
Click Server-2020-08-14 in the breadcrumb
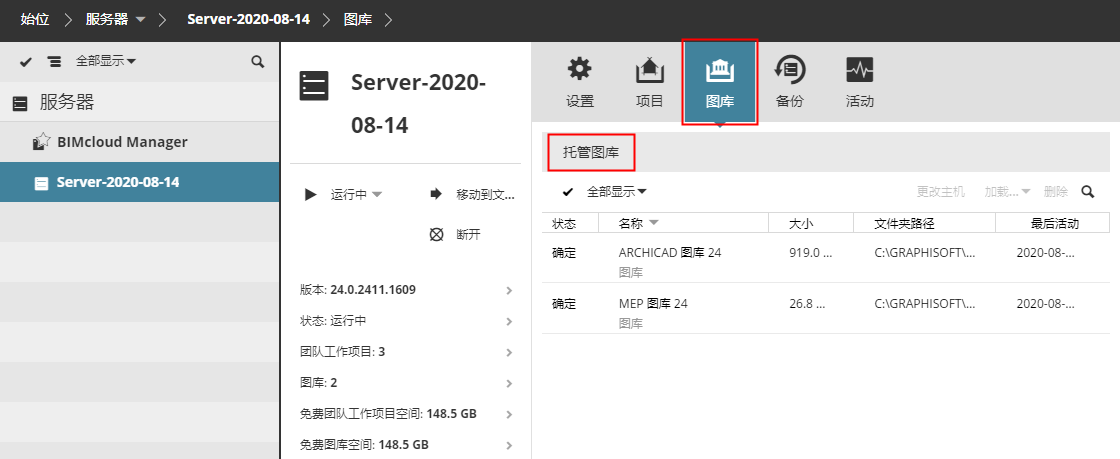pyautogui.click(x=249, y=20)
